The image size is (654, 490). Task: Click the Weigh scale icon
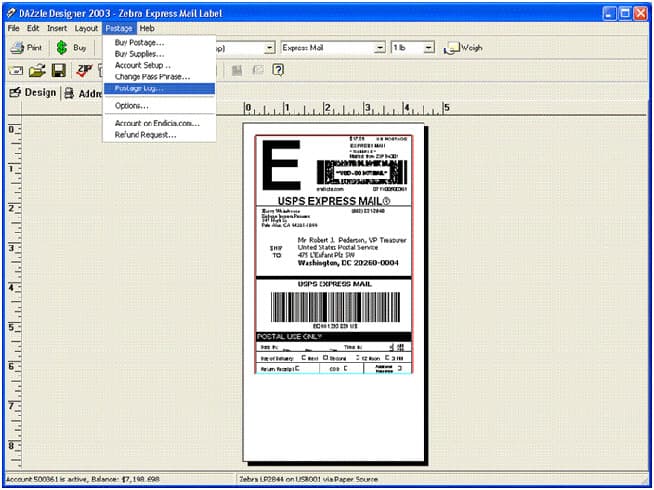[x=451, y=48]
